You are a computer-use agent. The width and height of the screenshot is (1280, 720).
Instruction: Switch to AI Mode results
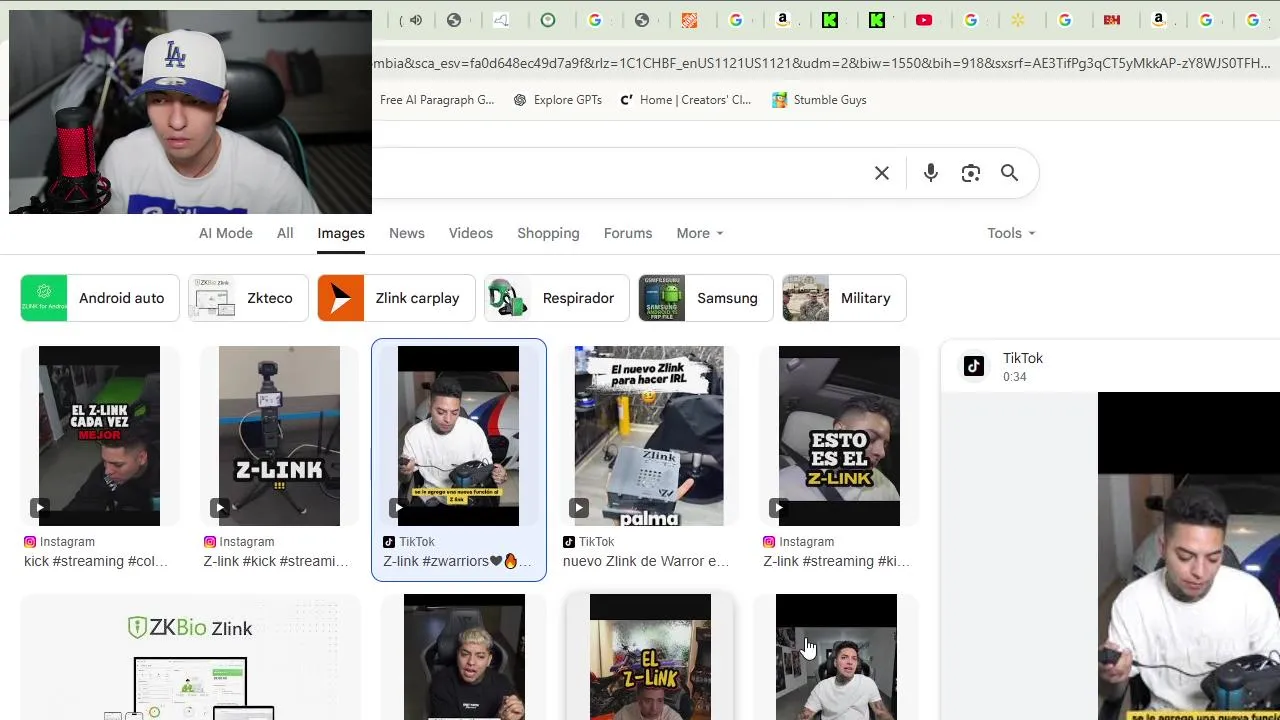[x=226, y=233]
